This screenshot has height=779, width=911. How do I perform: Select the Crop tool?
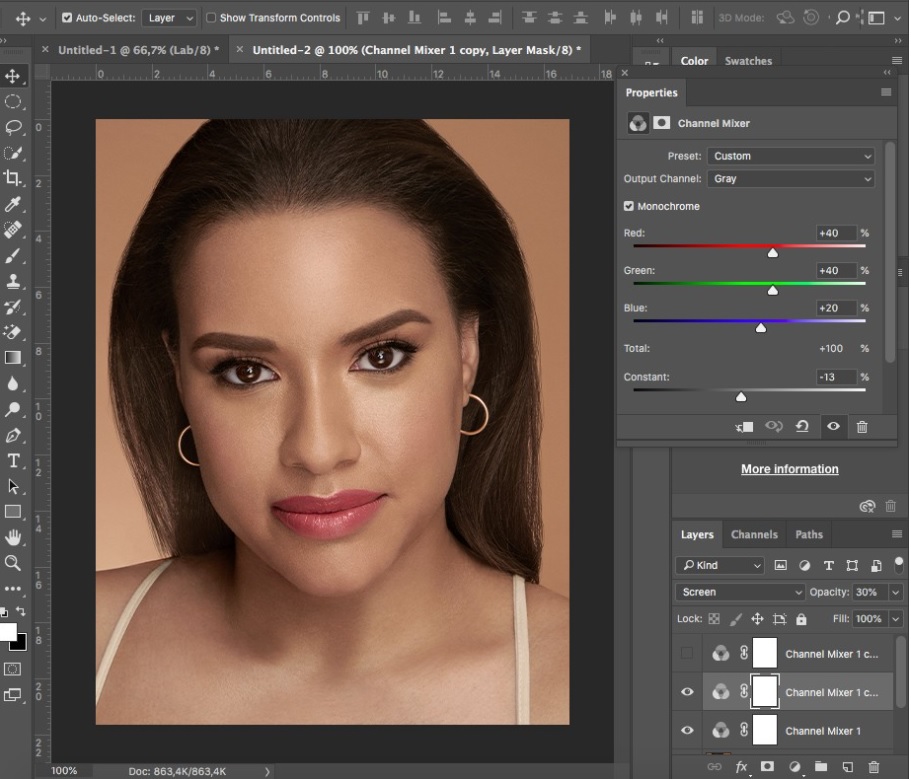pyautogui.click(x=13, y=178)
